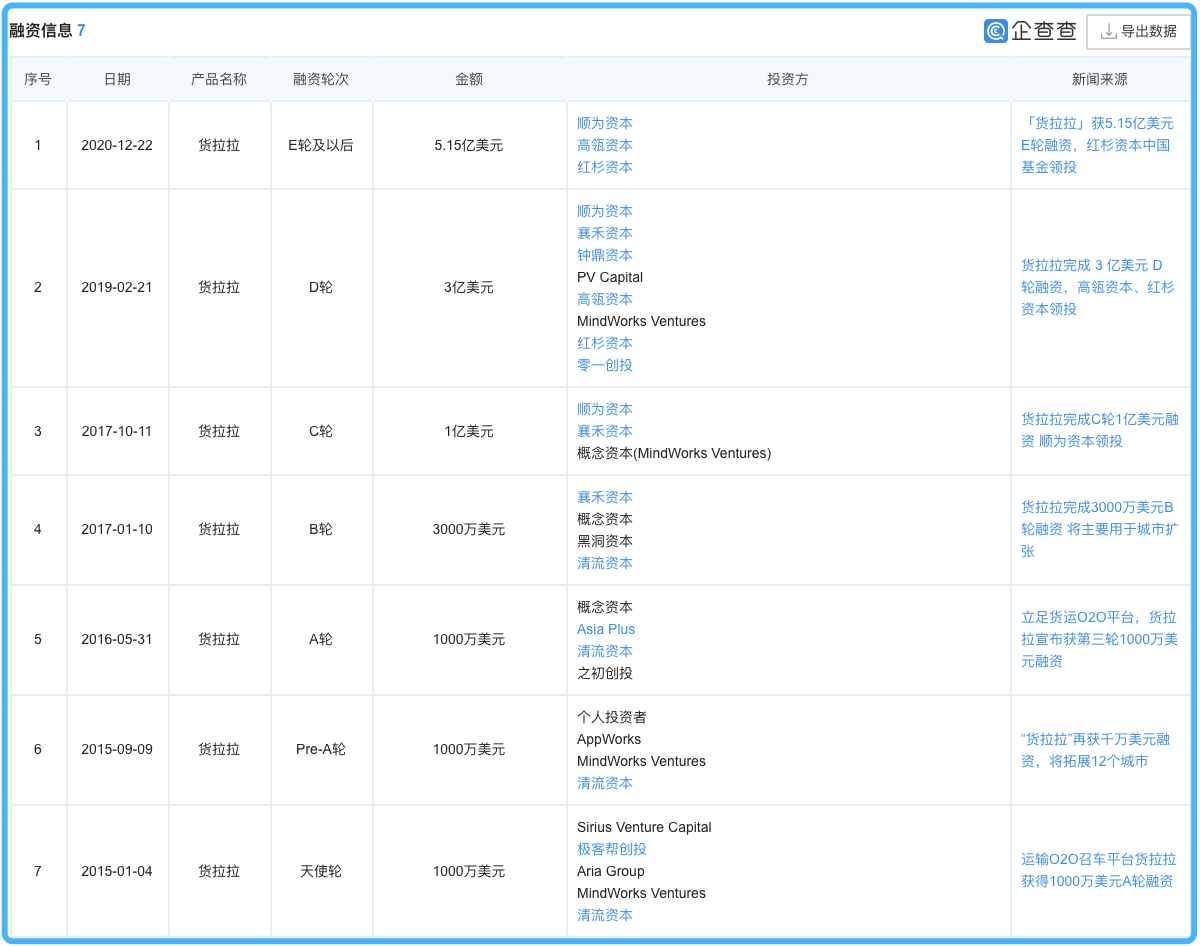
Task: Click 襄禾资本 link in the B轮 row
Action: click(x=604, y=497)
